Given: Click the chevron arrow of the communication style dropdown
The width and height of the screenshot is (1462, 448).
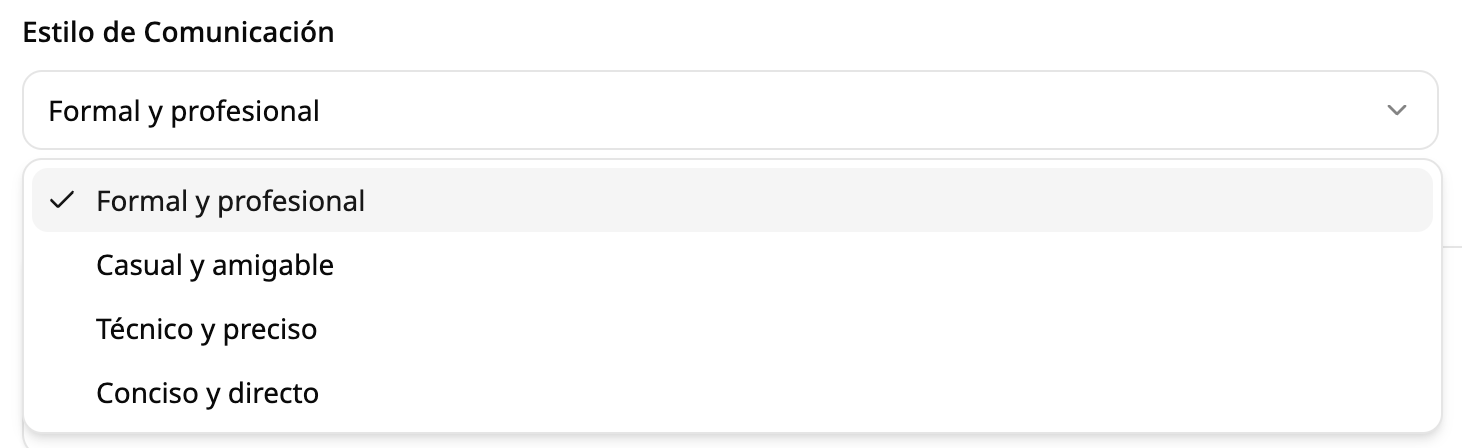Looking at the screenshot, I should (1397, 110).
